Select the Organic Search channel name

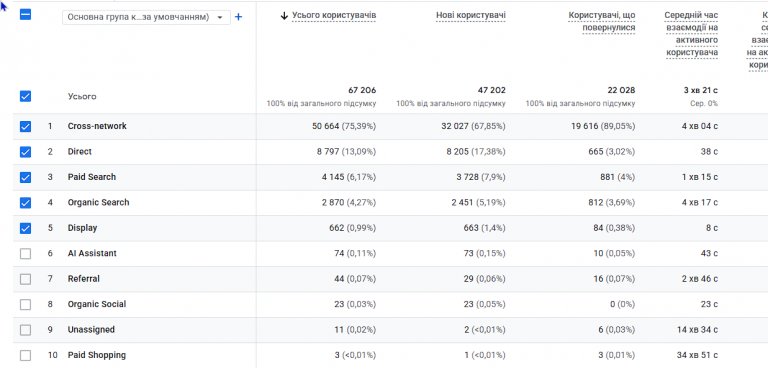(x=98, y=203)
